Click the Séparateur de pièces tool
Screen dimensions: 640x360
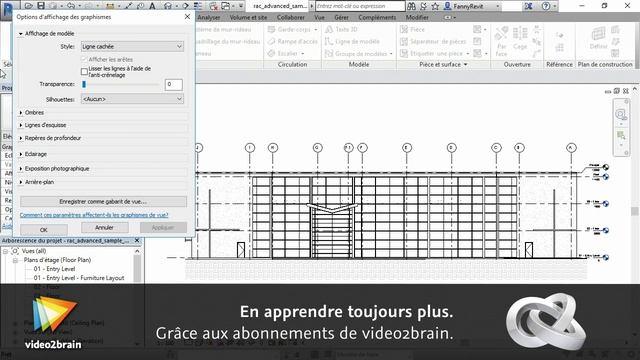pyautogui.click(x=433, y=41)
